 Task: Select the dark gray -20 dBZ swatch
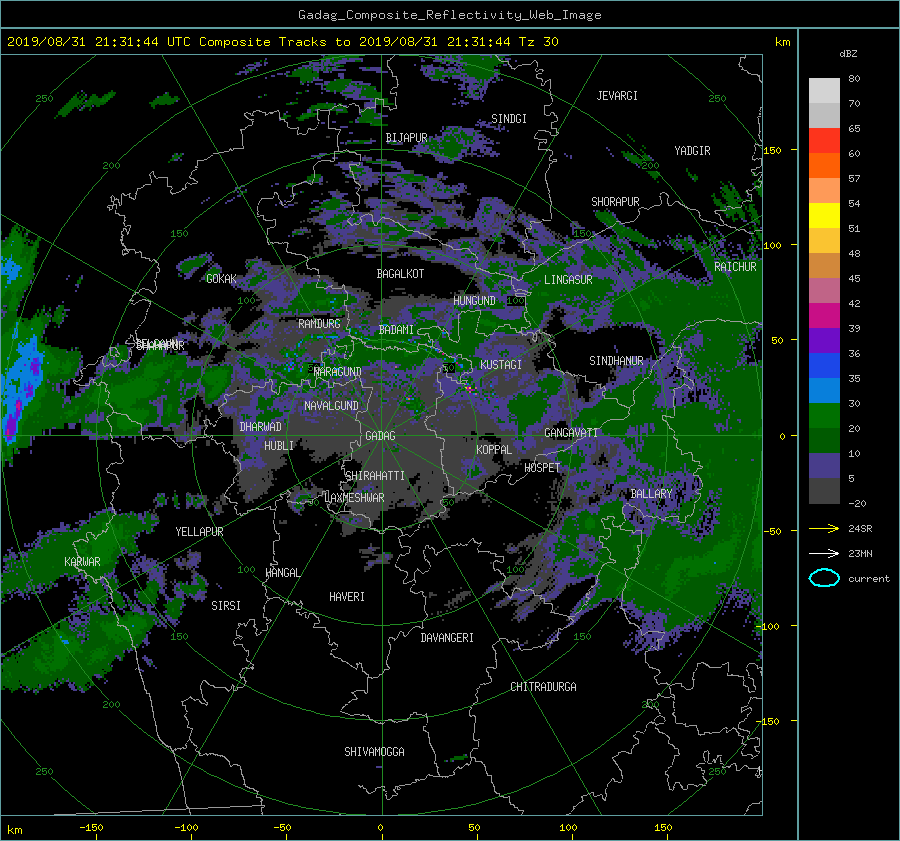(x=824, y=491)
